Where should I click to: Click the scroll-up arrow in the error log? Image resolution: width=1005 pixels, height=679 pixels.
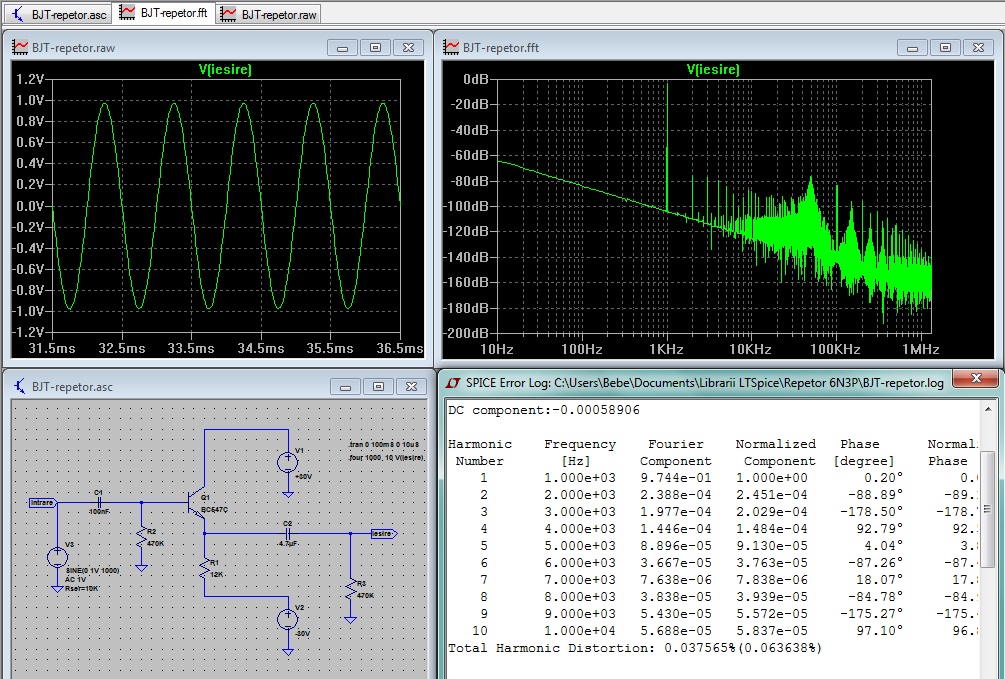click(988, 408)
